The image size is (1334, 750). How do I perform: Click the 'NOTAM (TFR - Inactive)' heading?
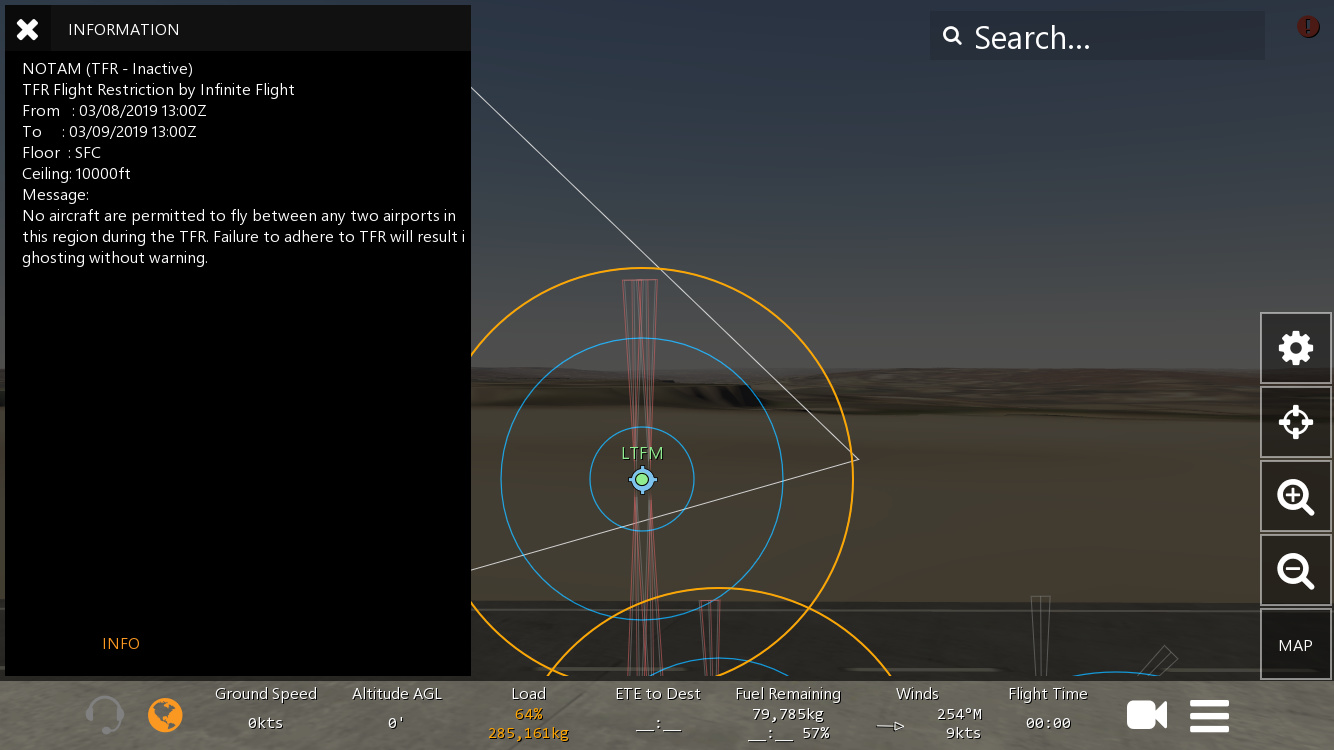pos(108,69)
